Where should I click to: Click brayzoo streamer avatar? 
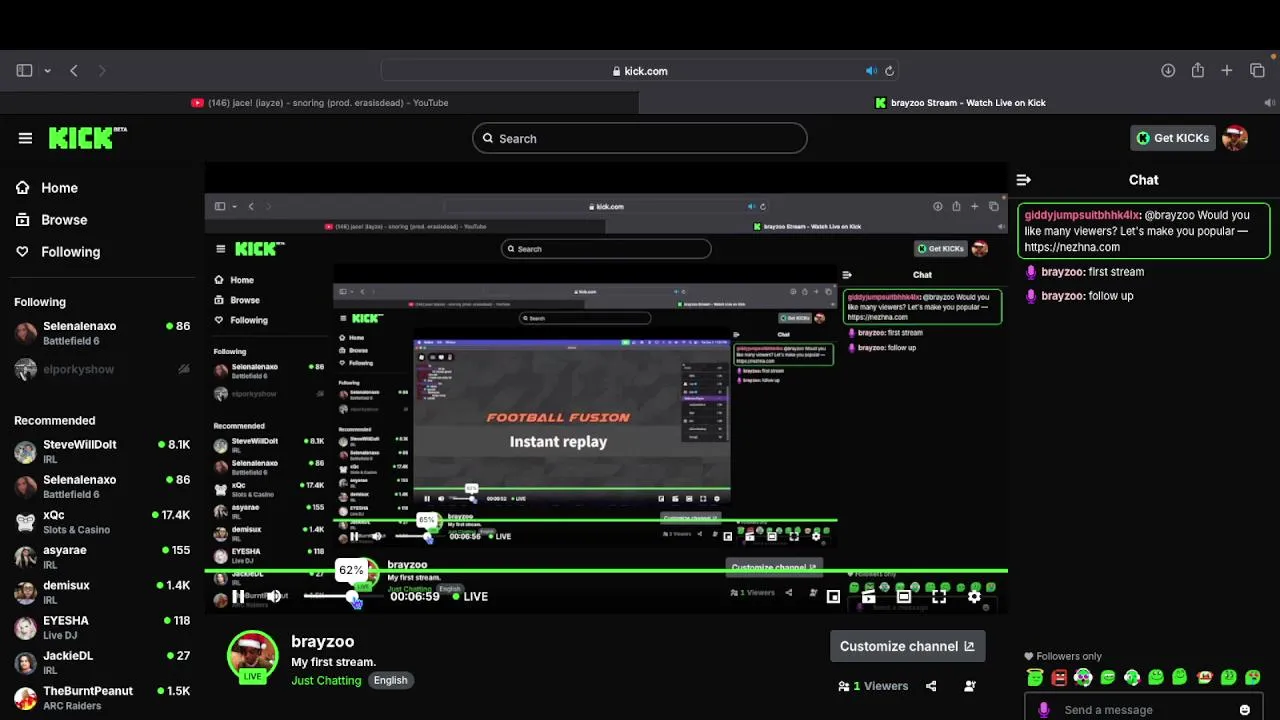coord(252,657)
